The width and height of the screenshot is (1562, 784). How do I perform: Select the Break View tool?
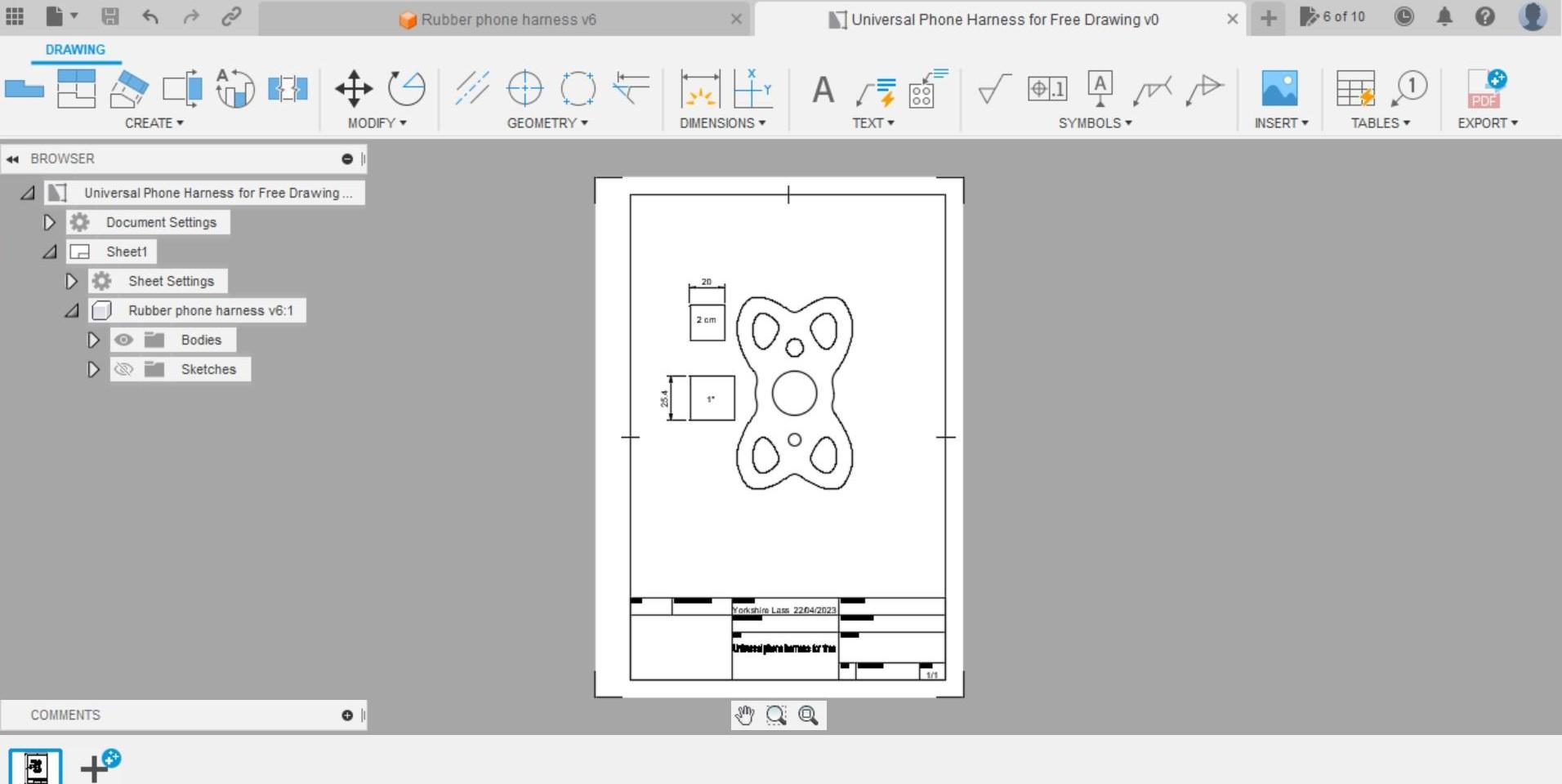(288, 88)
